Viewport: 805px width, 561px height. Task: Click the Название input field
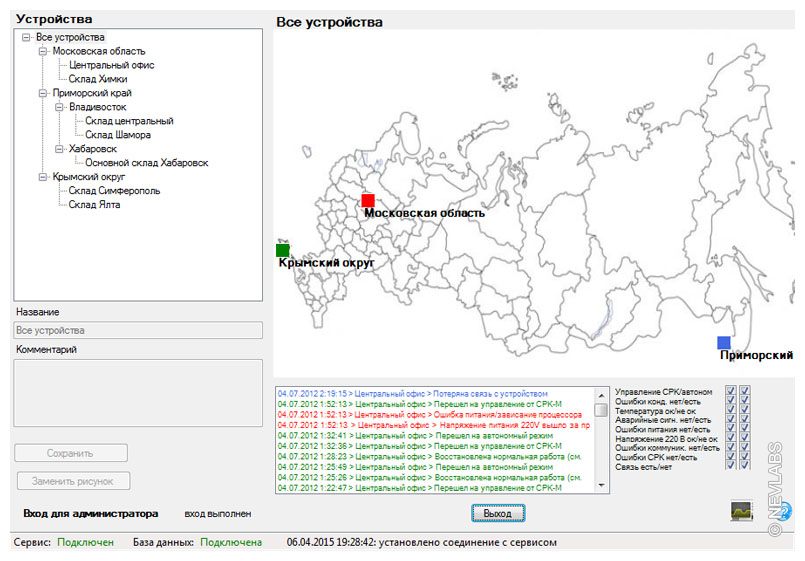point(138,330)
